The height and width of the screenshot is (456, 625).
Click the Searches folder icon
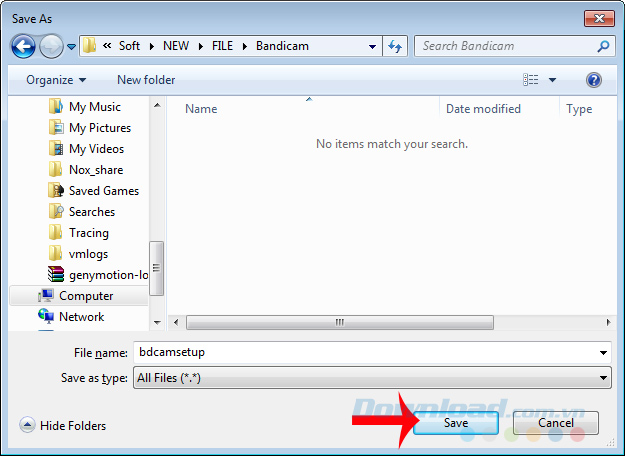[x=56, y=211]
